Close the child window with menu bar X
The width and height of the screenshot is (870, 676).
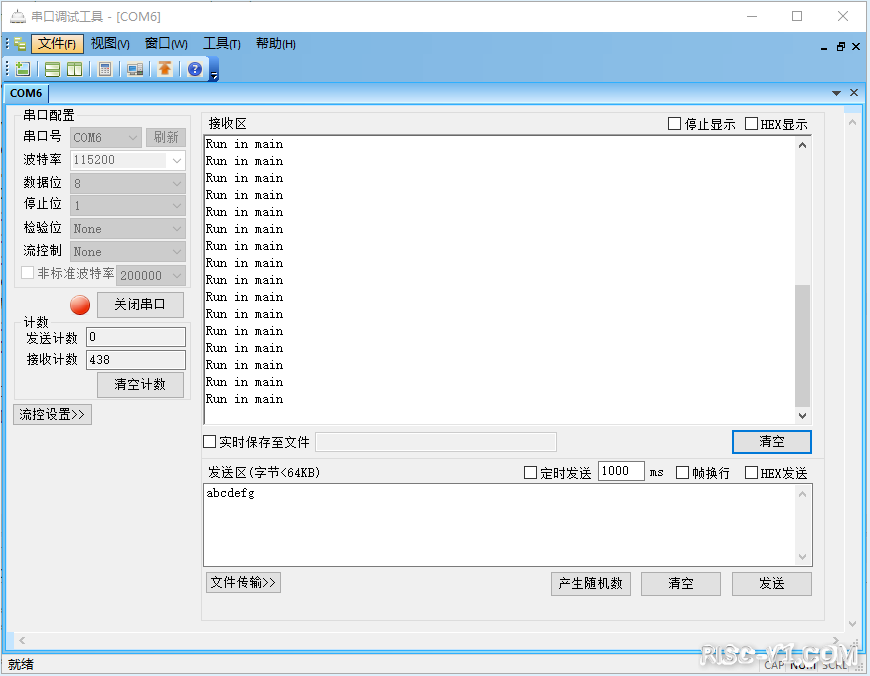pyautogui.click(x=856, y=47)
